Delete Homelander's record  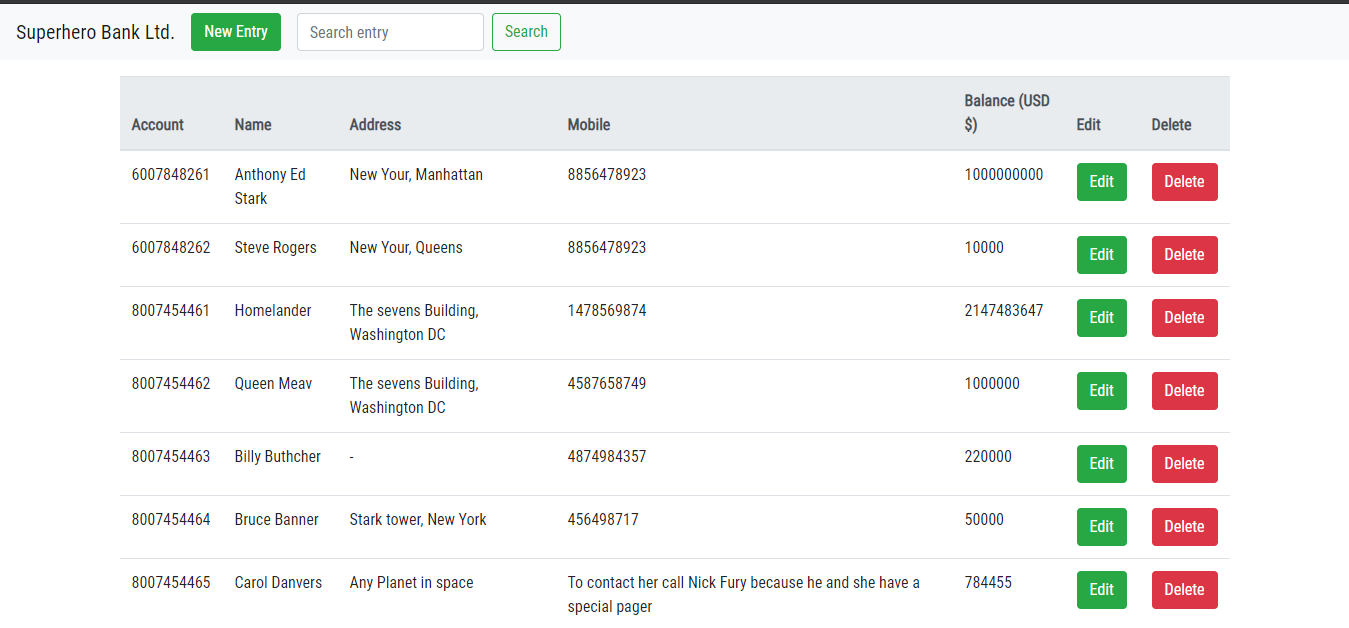click(1185, 318)
